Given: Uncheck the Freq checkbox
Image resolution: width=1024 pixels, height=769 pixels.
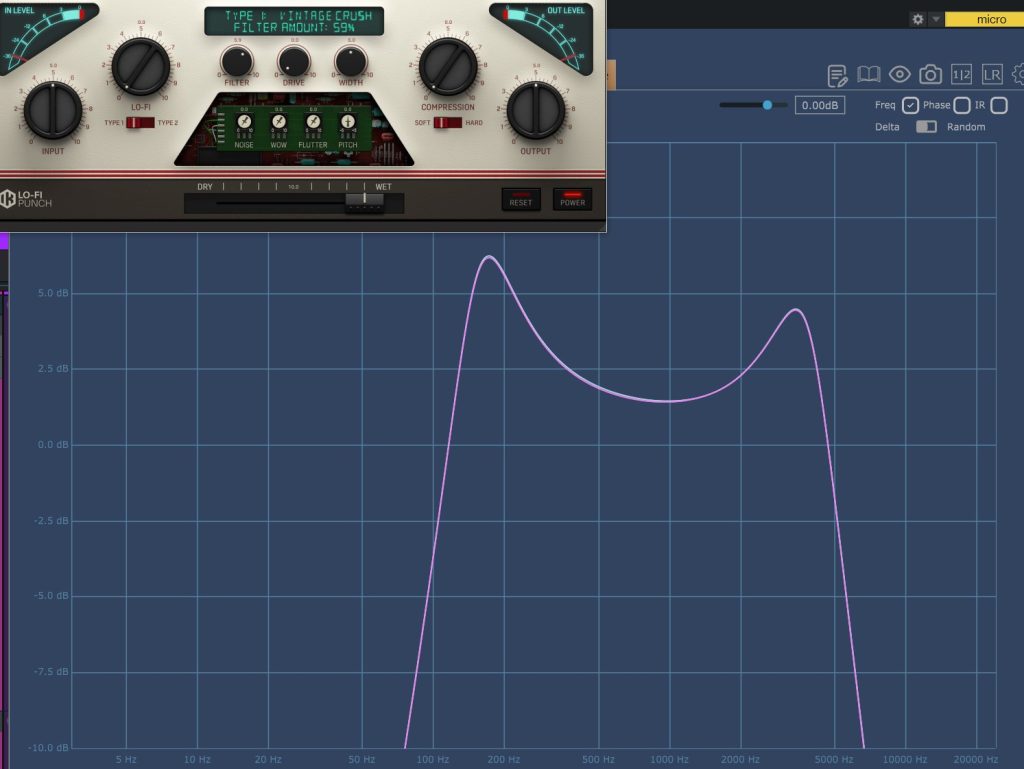Looking at the screenshot, I should pyautogui.click(x=910, y=105).
